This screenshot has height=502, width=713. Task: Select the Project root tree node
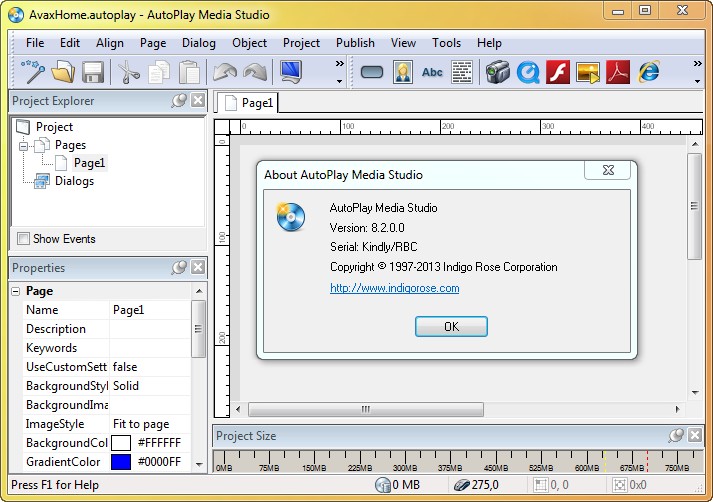[x=54, y=127]
